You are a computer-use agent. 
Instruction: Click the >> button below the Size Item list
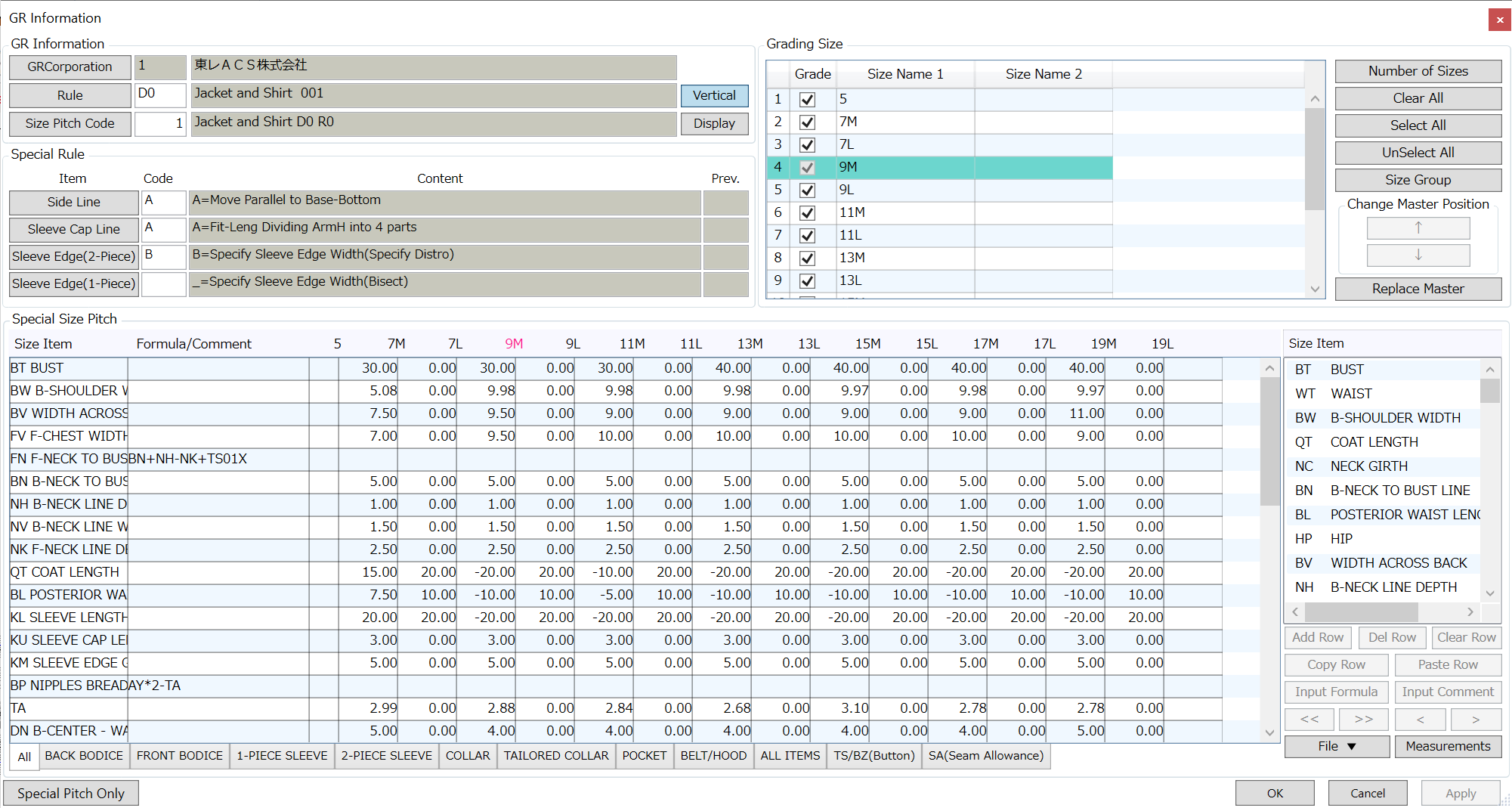(x=1364, y=719)
